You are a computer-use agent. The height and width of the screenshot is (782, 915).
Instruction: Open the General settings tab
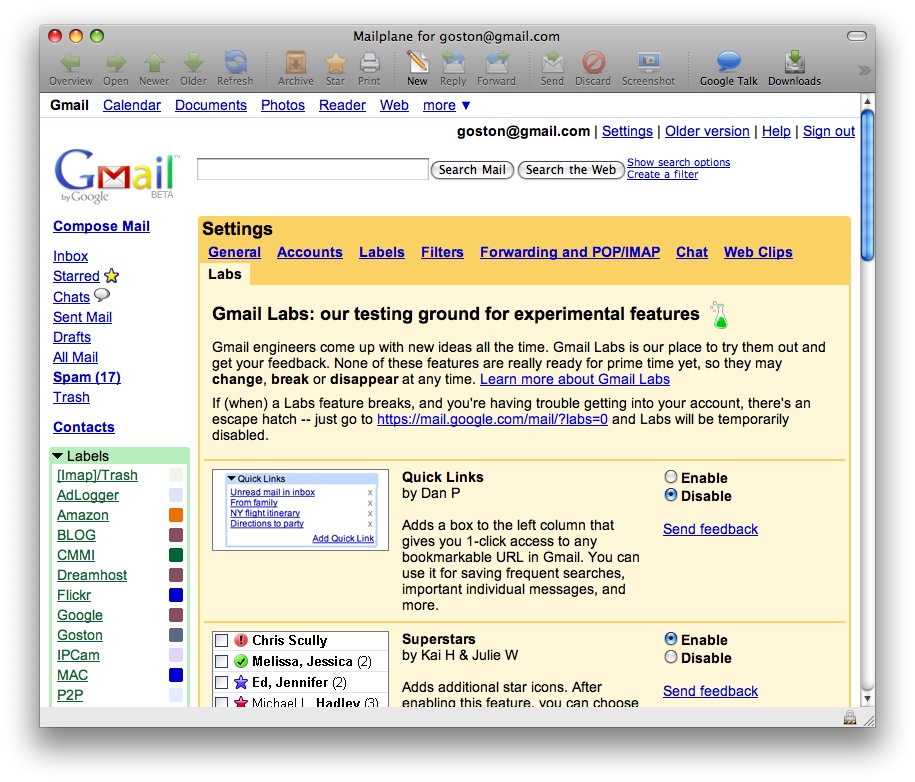tap(235, 252)
